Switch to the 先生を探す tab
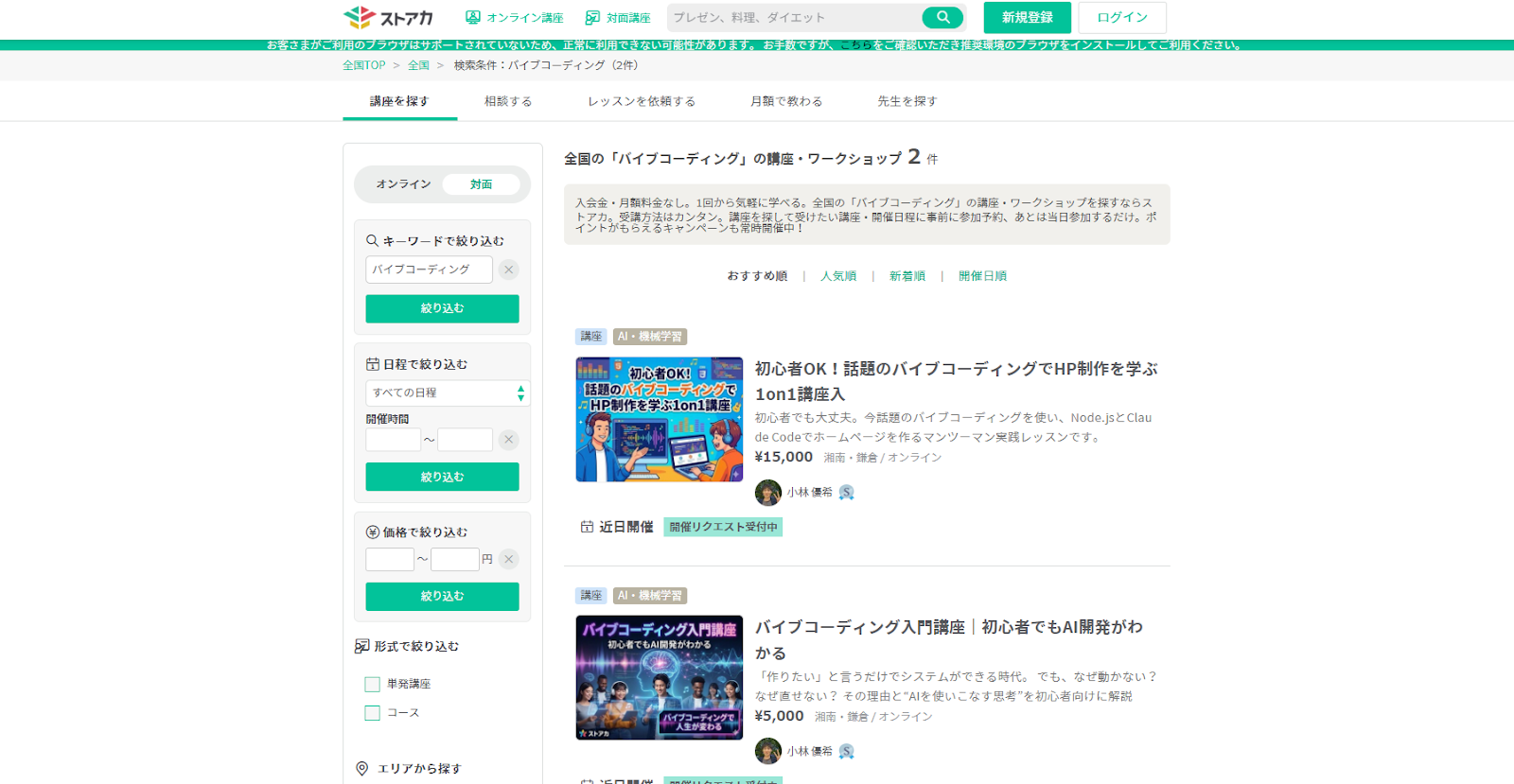This screenshot has height=784, width=1514. point(907,101)
